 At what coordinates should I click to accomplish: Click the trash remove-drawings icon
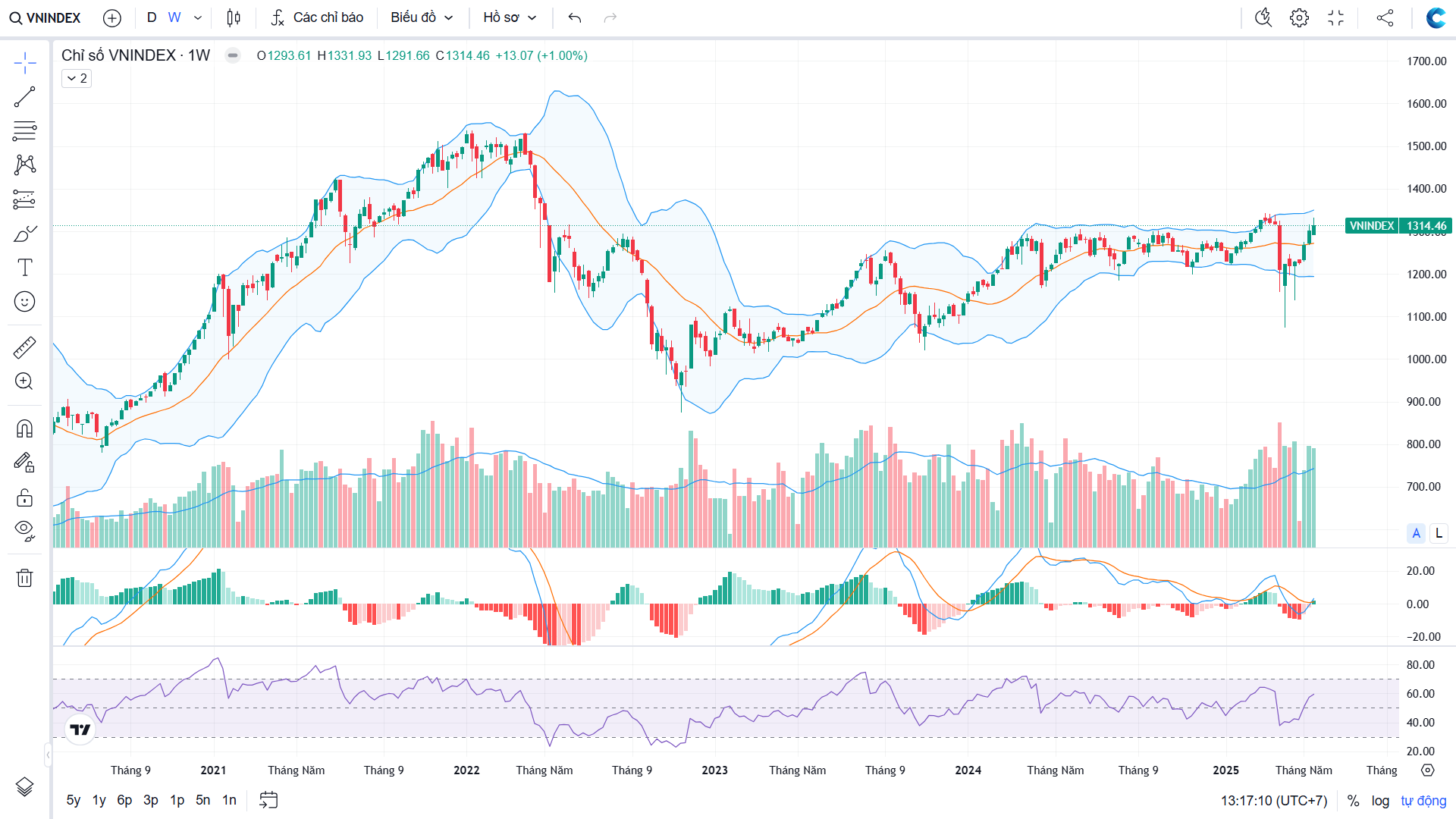click(24, 578)
